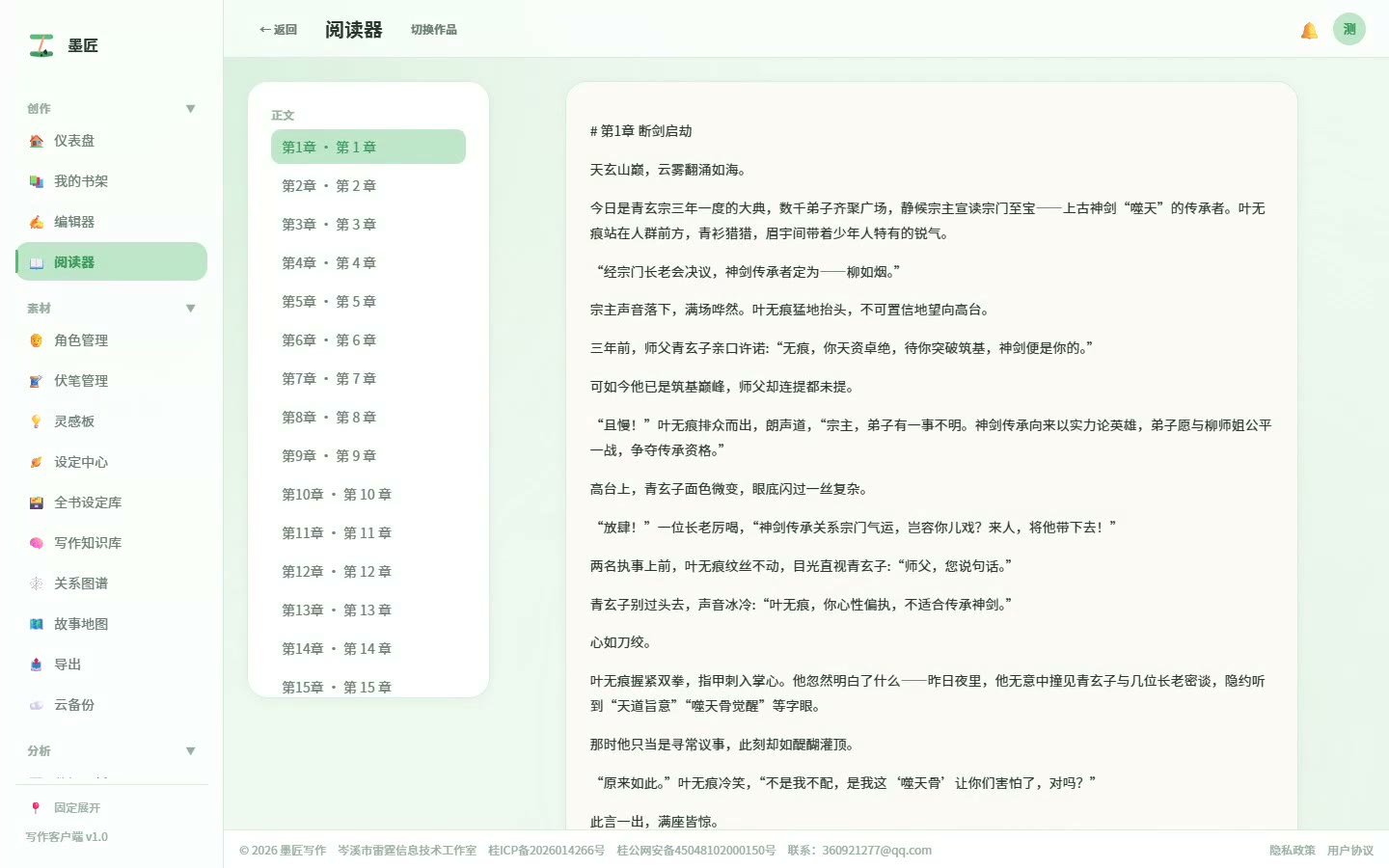Click the heading # 第1章 断剑启劫
This screenshot has height=868, width=1389.
[x=640, y=131]
